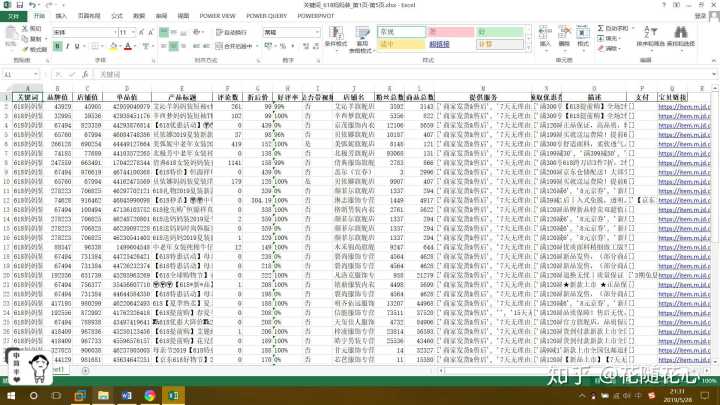Click into the formula bar input
720x405 pixels.
pos(403,74)
